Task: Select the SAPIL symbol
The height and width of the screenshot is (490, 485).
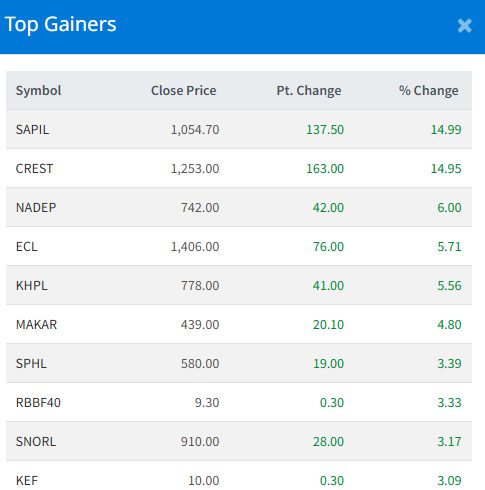Action: tap(32, 129)
